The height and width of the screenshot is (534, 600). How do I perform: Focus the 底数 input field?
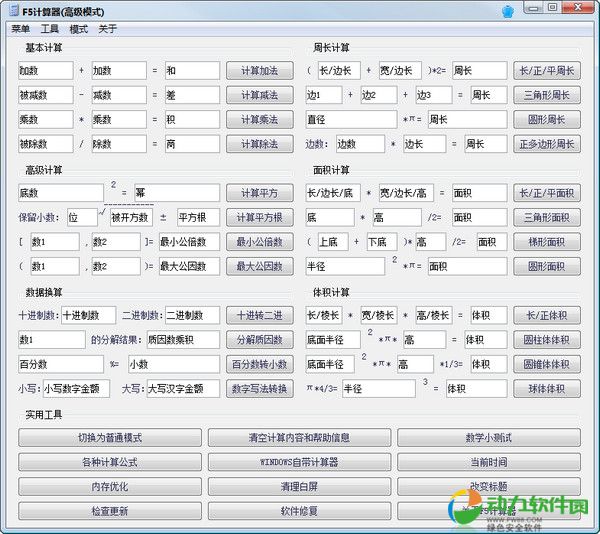pos(61,192)
